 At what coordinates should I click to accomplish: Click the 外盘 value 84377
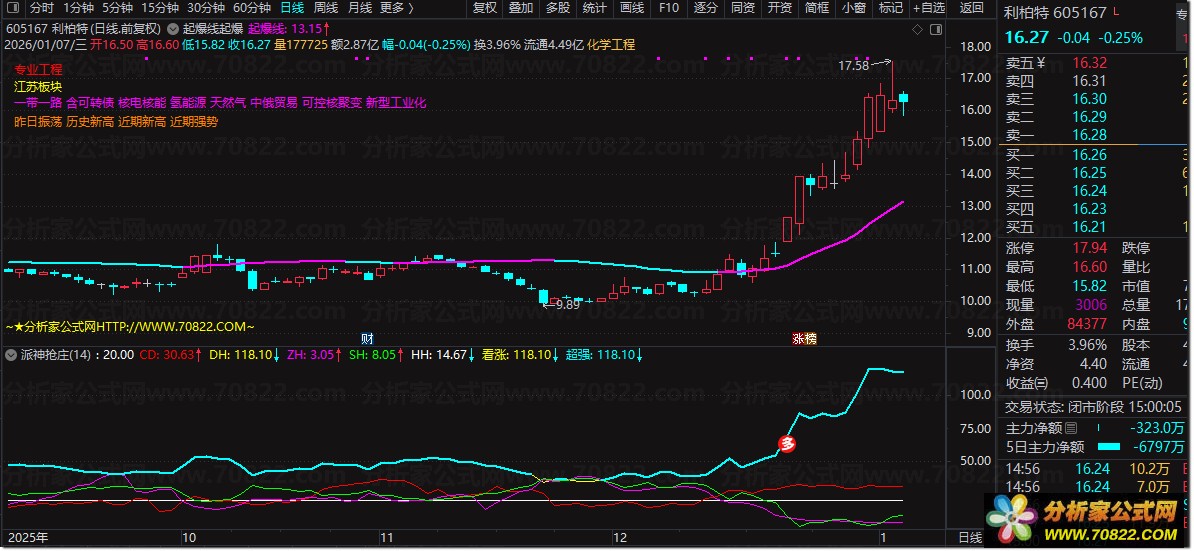[1086, 324]
